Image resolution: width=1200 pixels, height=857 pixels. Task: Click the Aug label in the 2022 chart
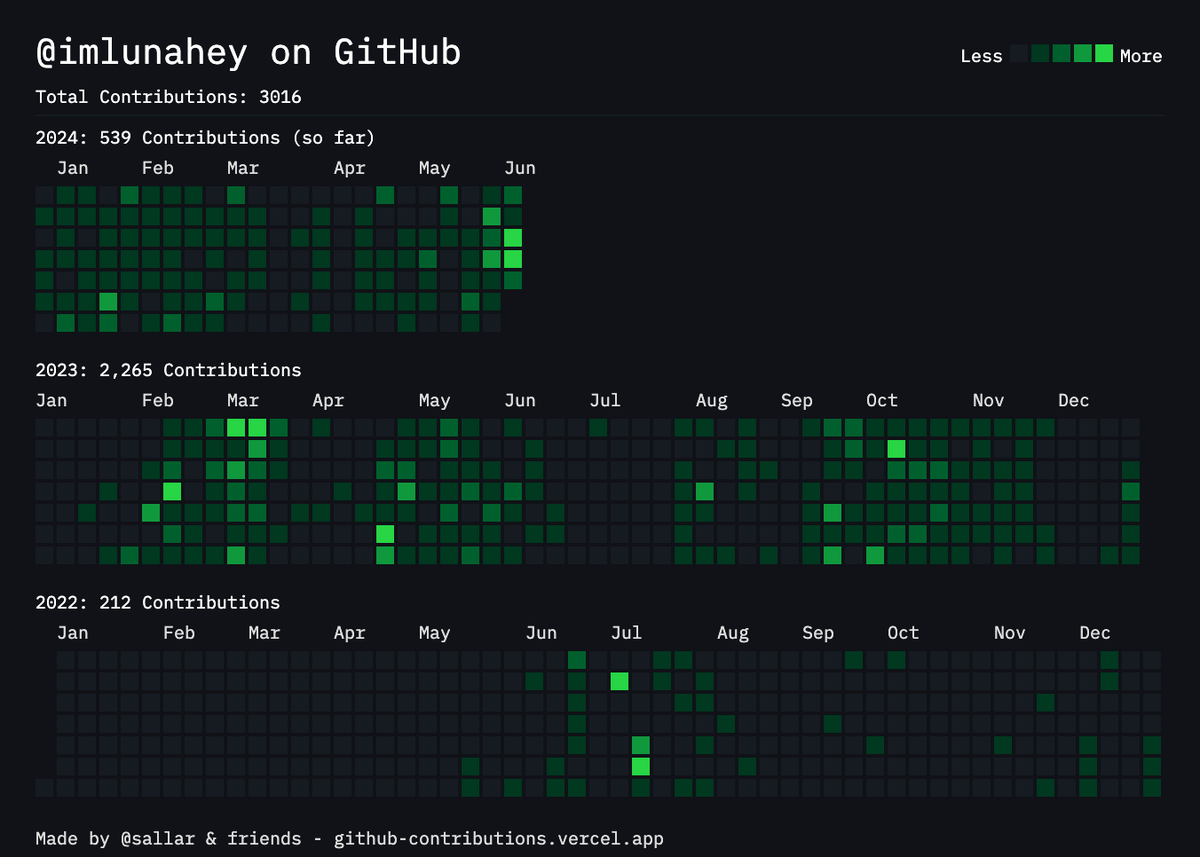pyautogui.click(x=733, y=633)
